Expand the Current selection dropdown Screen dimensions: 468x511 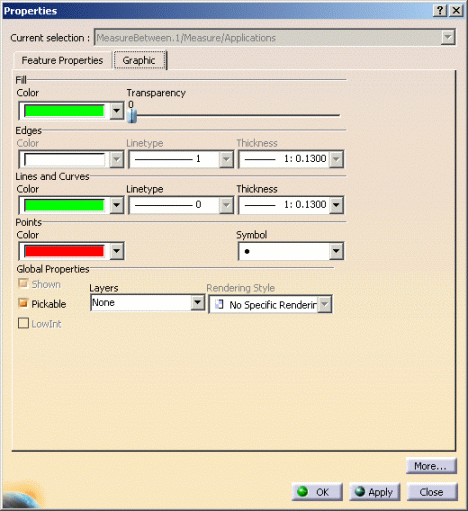(448, 37)
